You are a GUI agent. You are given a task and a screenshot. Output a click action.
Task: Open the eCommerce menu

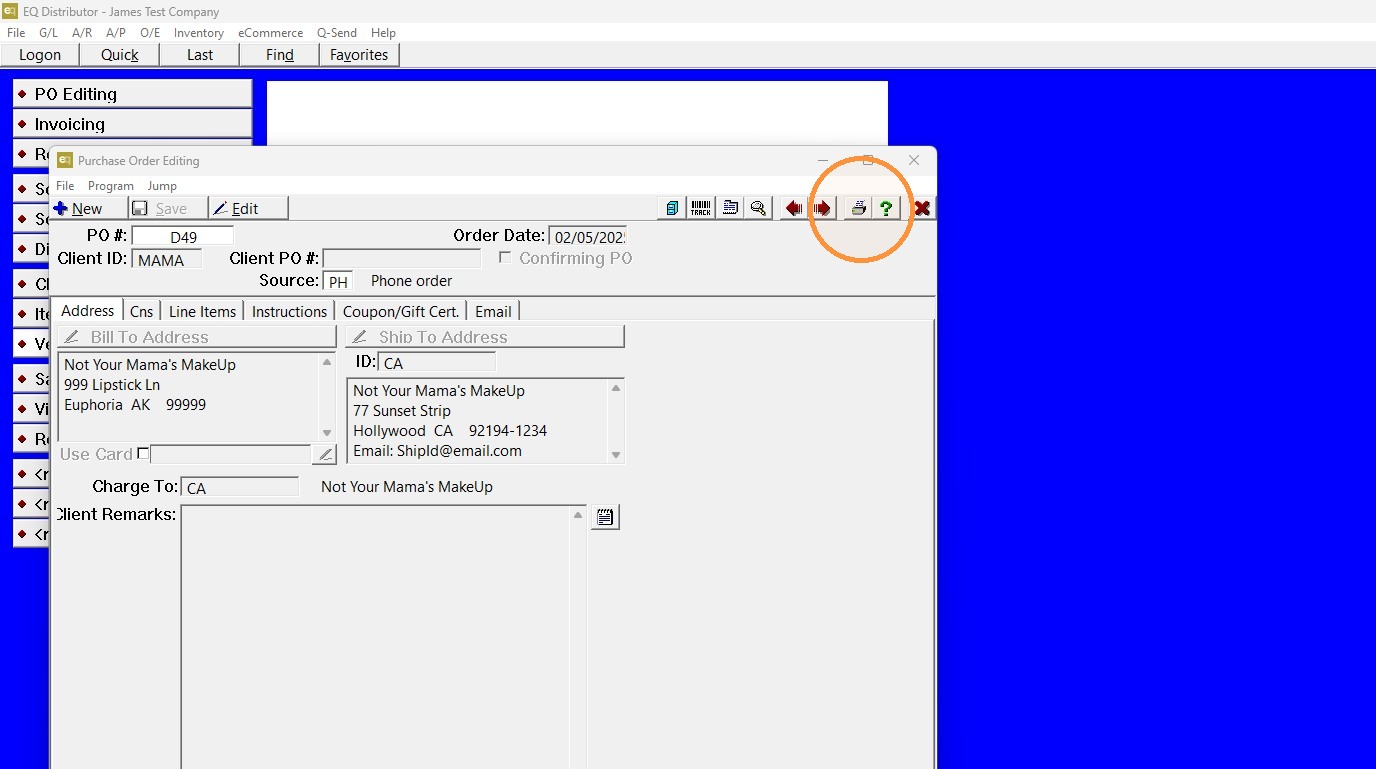pos(270,33)
